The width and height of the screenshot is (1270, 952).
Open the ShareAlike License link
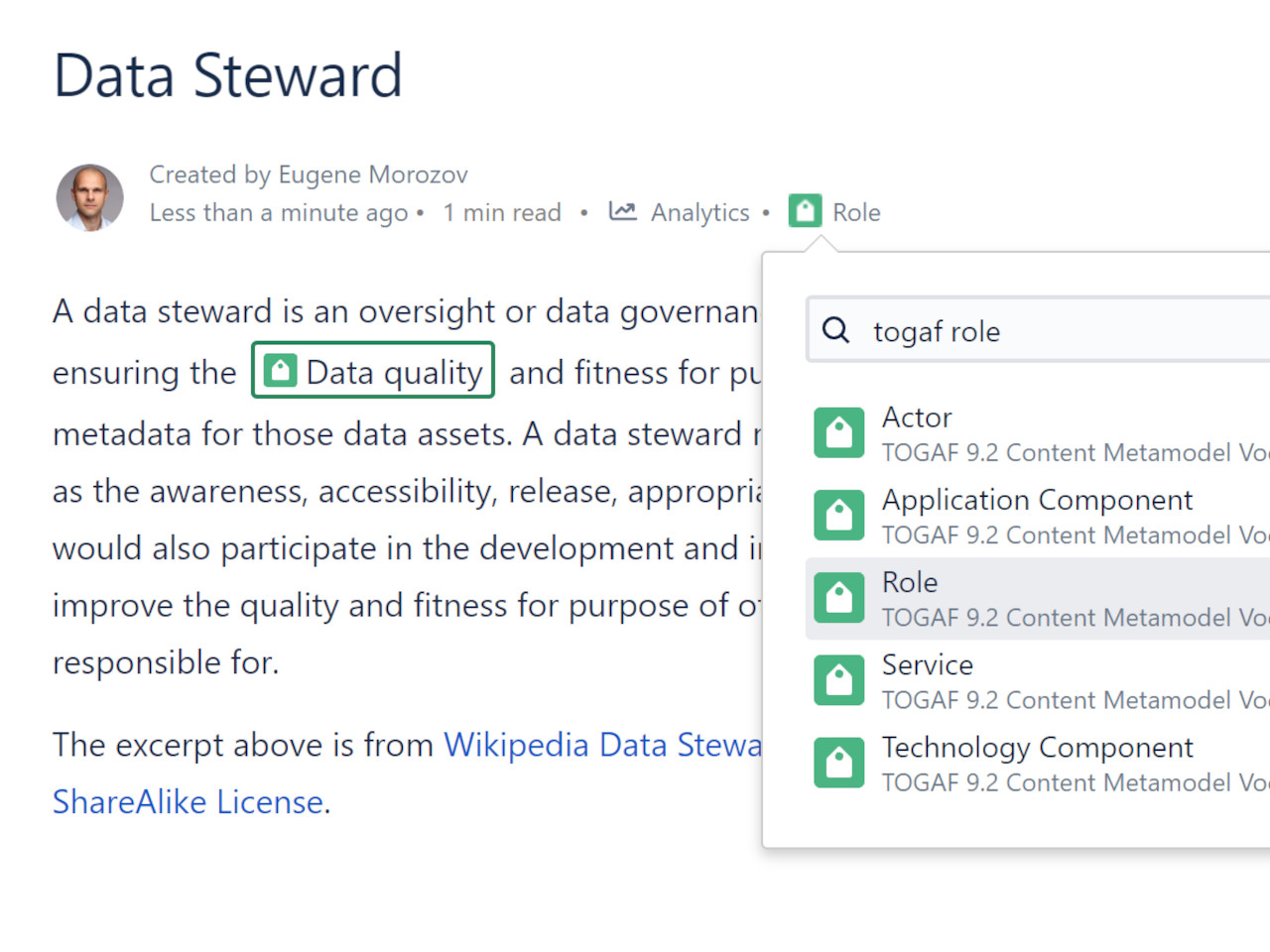[188, 801]
